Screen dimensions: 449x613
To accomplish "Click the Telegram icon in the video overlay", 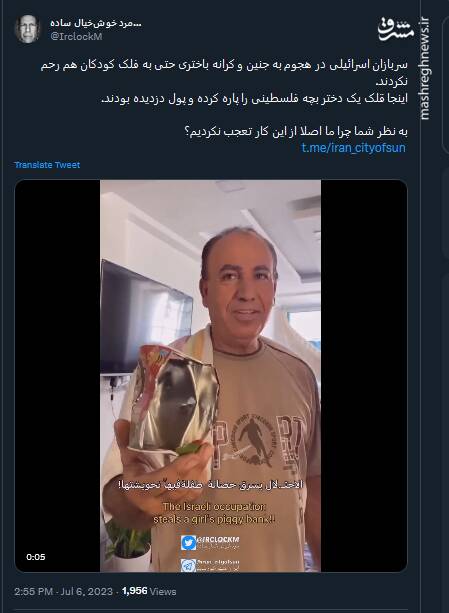I will coord(188,565).
